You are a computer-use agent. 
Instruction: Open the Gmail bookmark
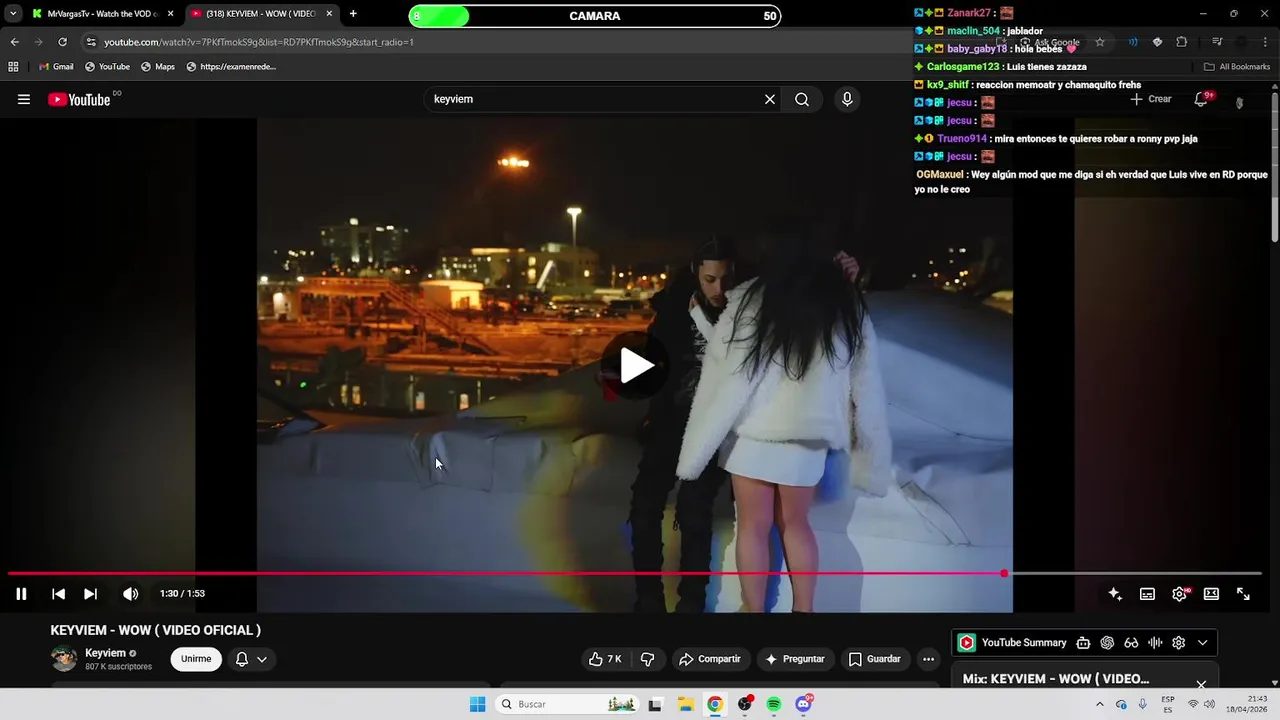point(56,67)
